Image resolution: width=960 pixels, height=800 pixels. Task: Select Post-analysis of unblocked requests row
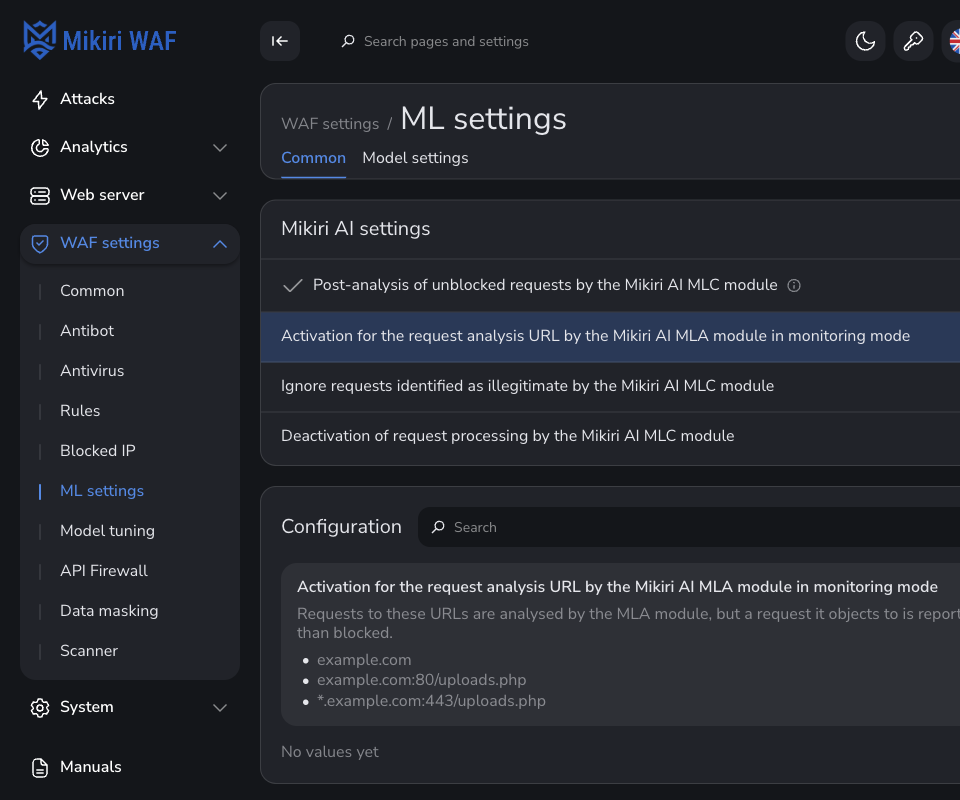[610, 285]
